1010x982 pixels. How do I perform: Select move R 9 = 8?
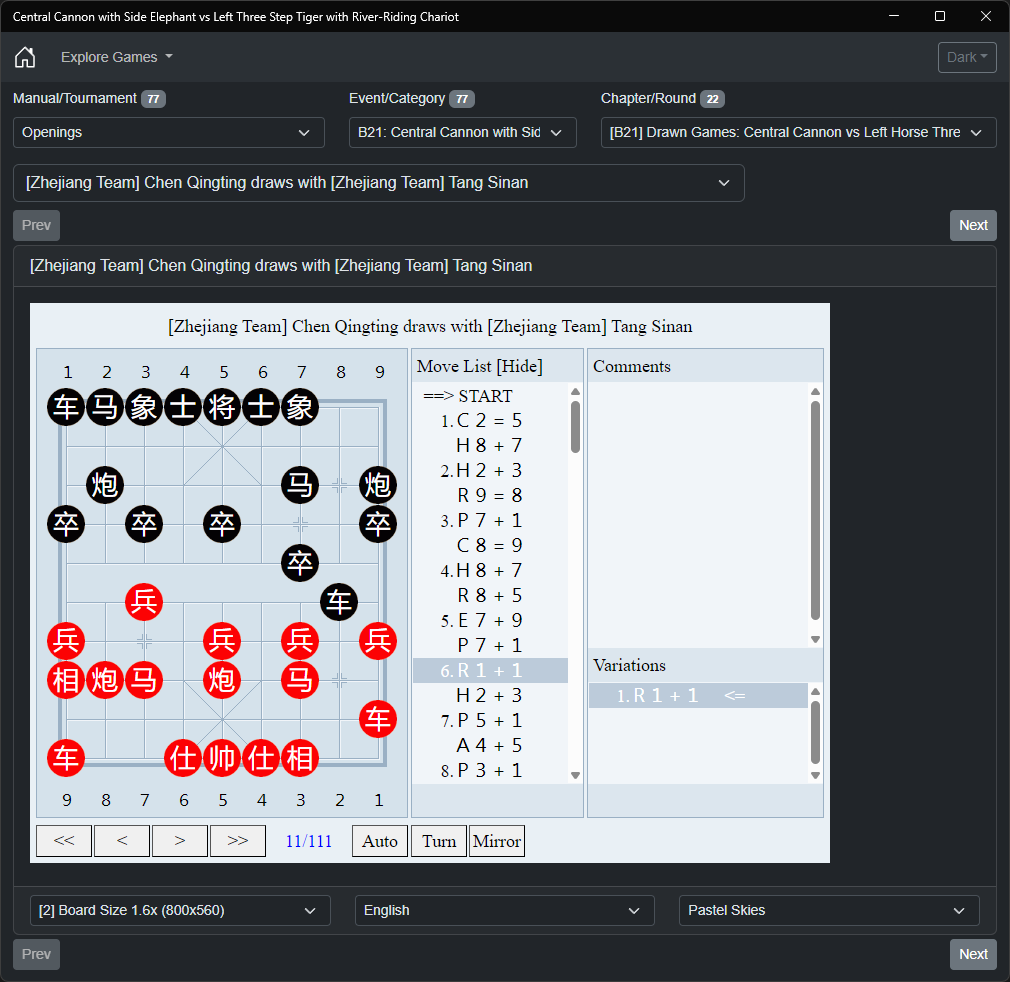(490, 496)
